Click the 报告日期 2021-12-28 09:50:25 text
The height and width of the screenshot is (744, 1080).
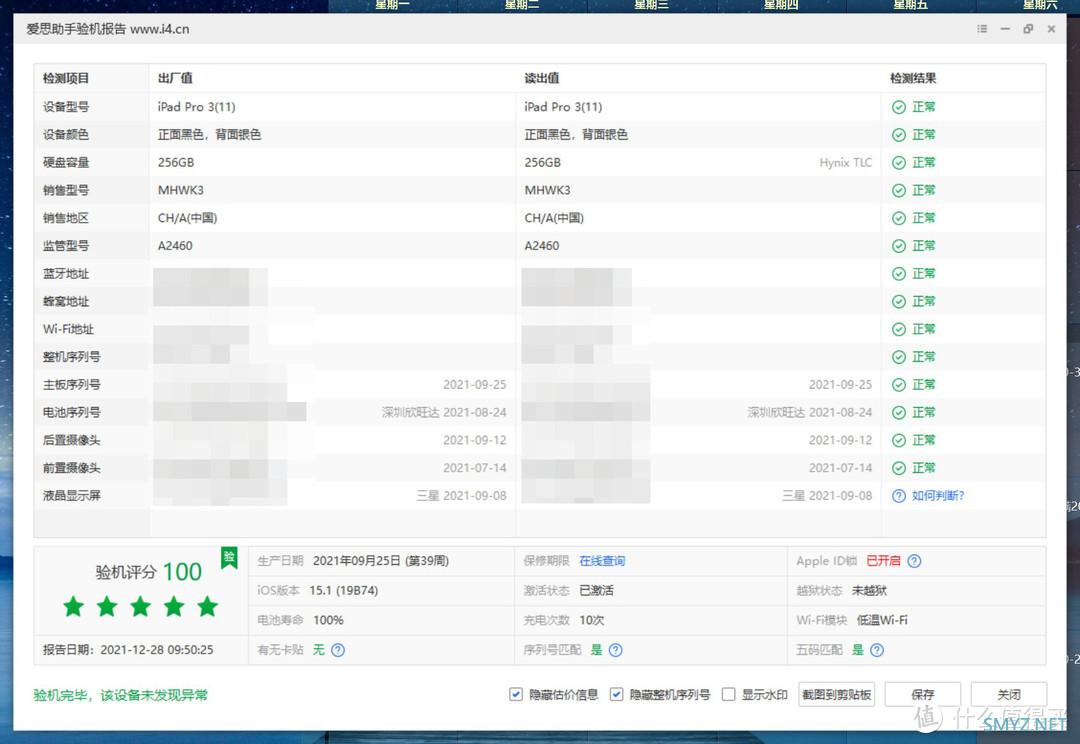pyautogui.click(x=128, y=650)
